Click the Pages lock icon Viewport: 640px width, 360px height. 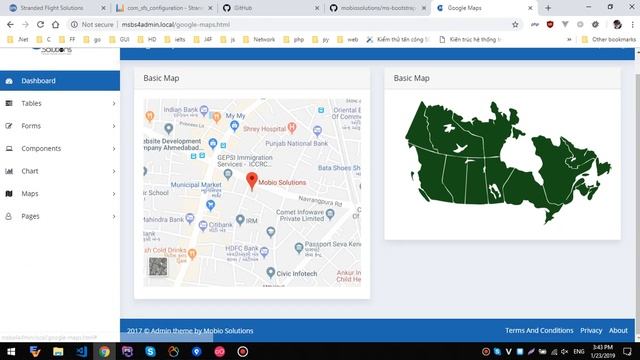coord(9,216)
